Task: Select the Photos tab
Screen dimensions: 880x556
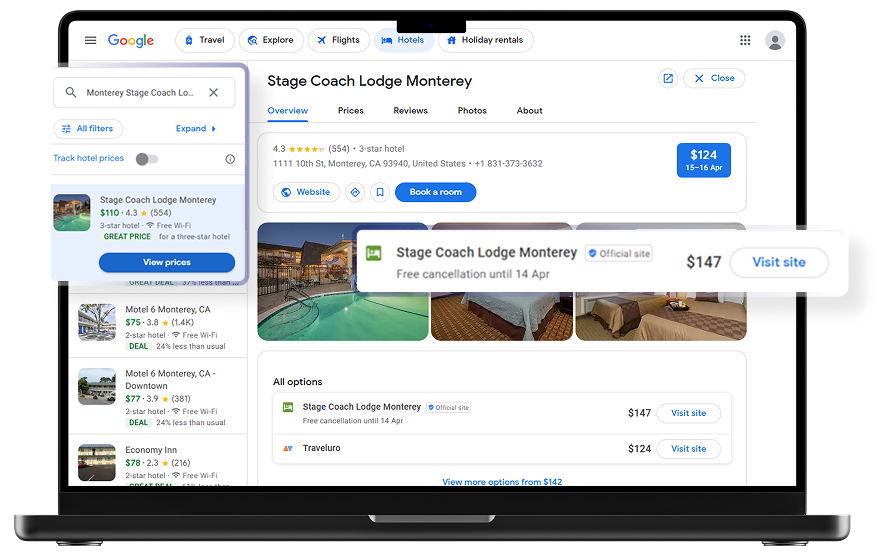Action: click(x=472, y=111)
